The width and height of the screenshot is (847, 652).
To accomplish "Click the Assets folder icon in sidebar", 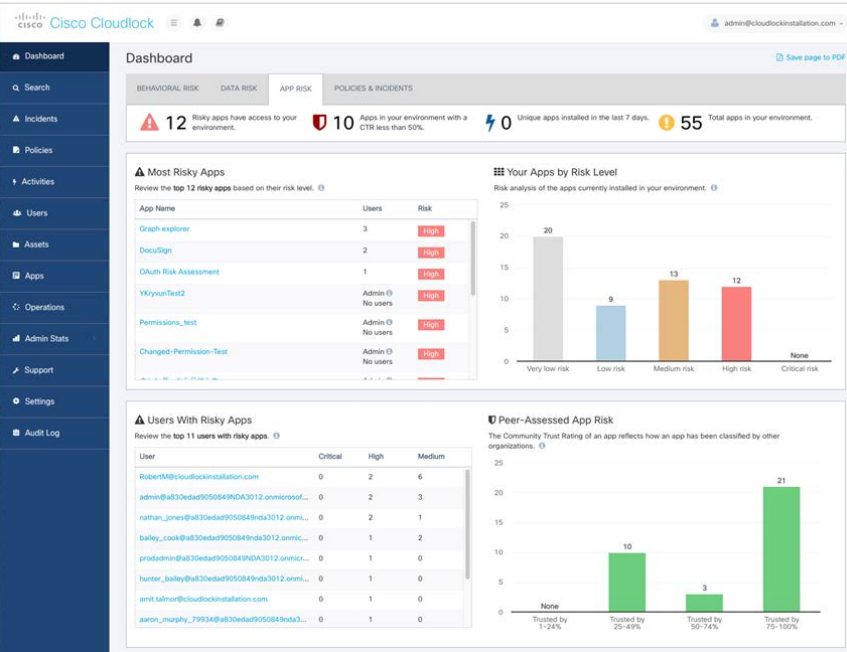I will [16, 245].
